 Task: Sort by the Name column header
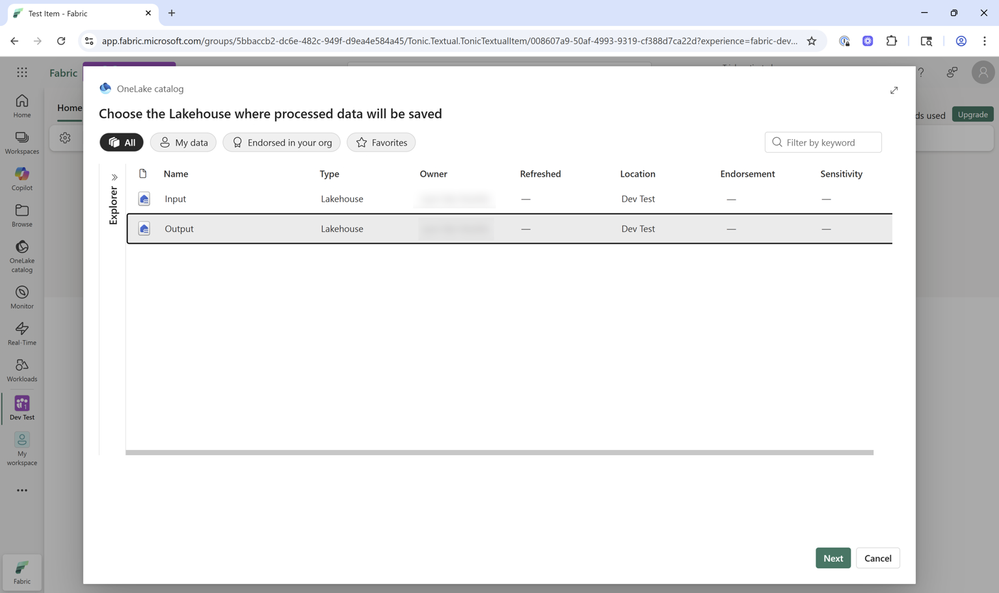[176, 174]
